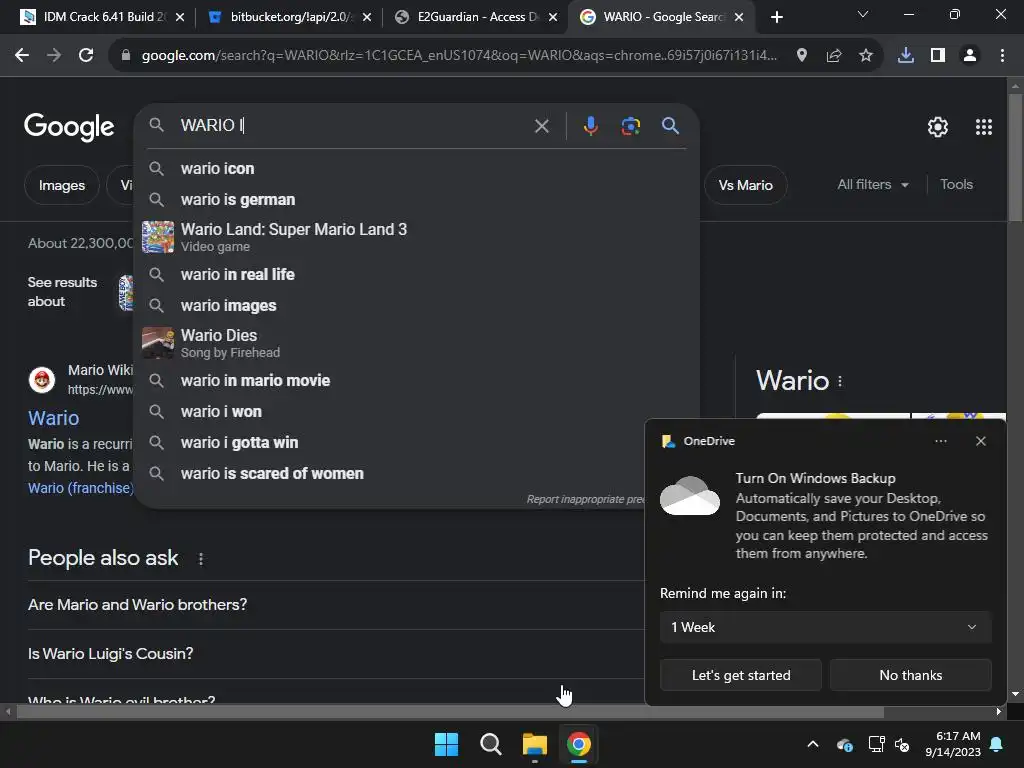
Task: Click Let's get started button
Action: point(741,675)
